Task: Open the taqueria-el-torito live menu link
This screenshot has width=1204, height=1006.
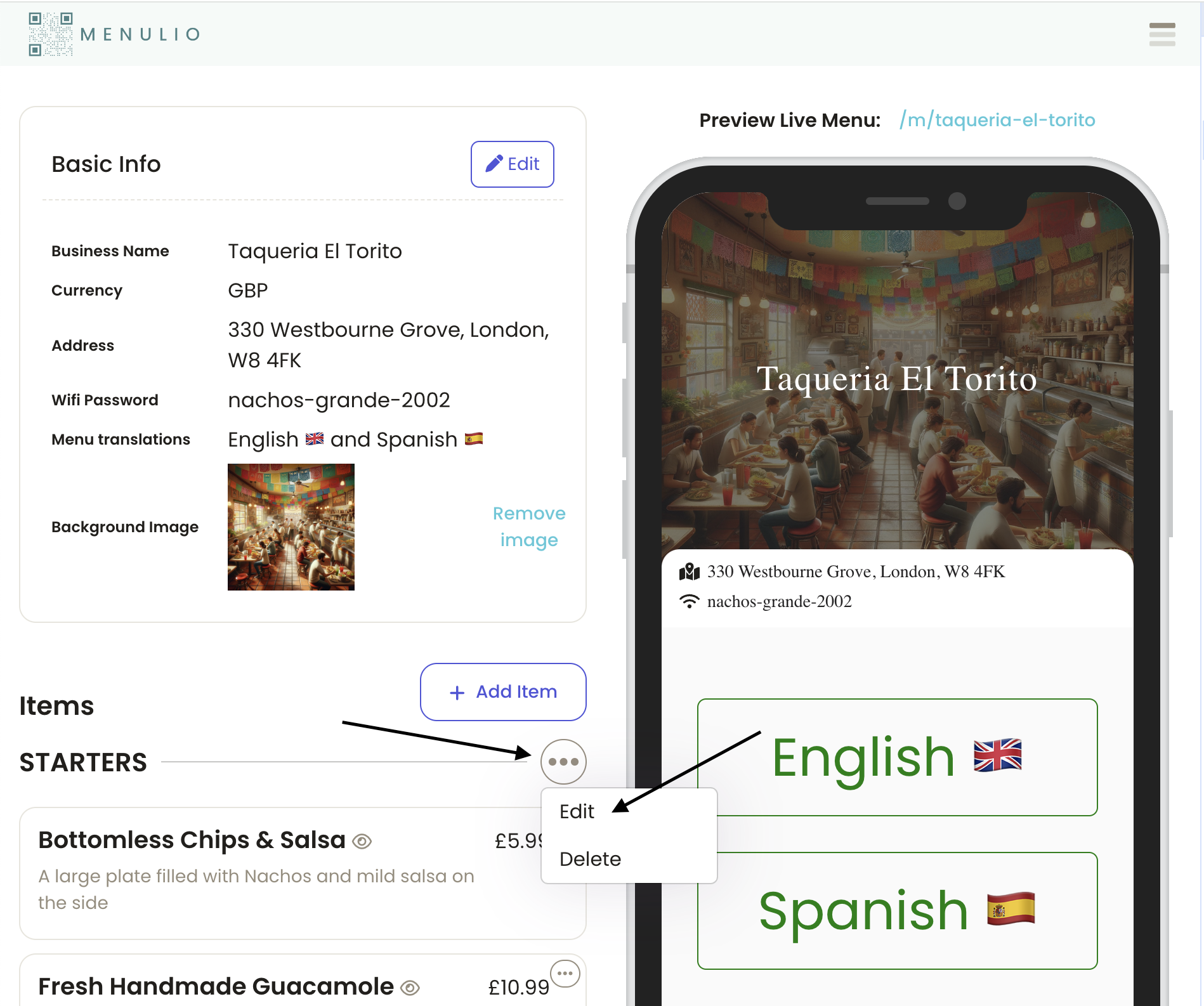Action: pyautogui.click(x=997, y=120)
